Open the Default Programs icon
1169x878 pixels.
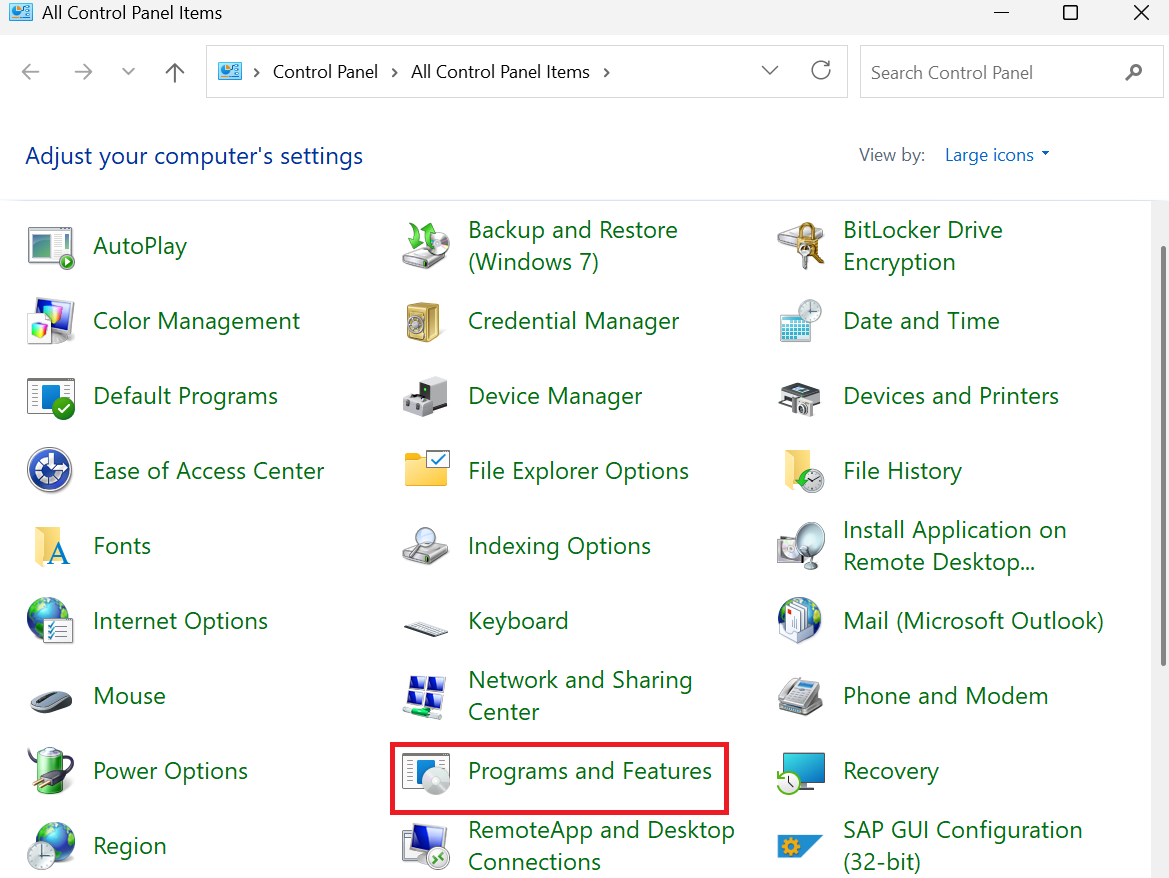pos(51,397)
